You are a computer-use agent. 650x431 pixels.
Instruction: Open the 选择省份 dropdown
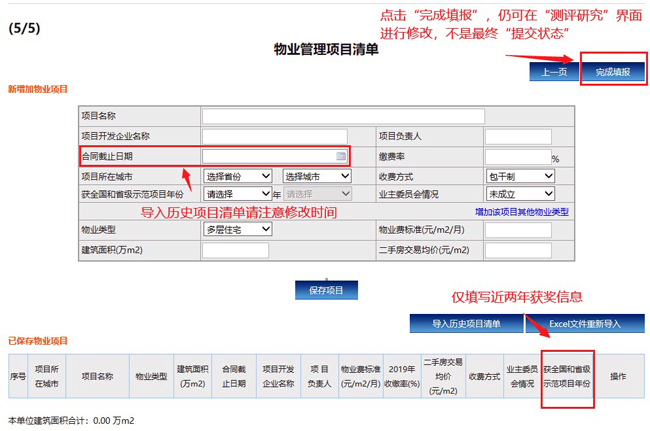click(239, 176)
